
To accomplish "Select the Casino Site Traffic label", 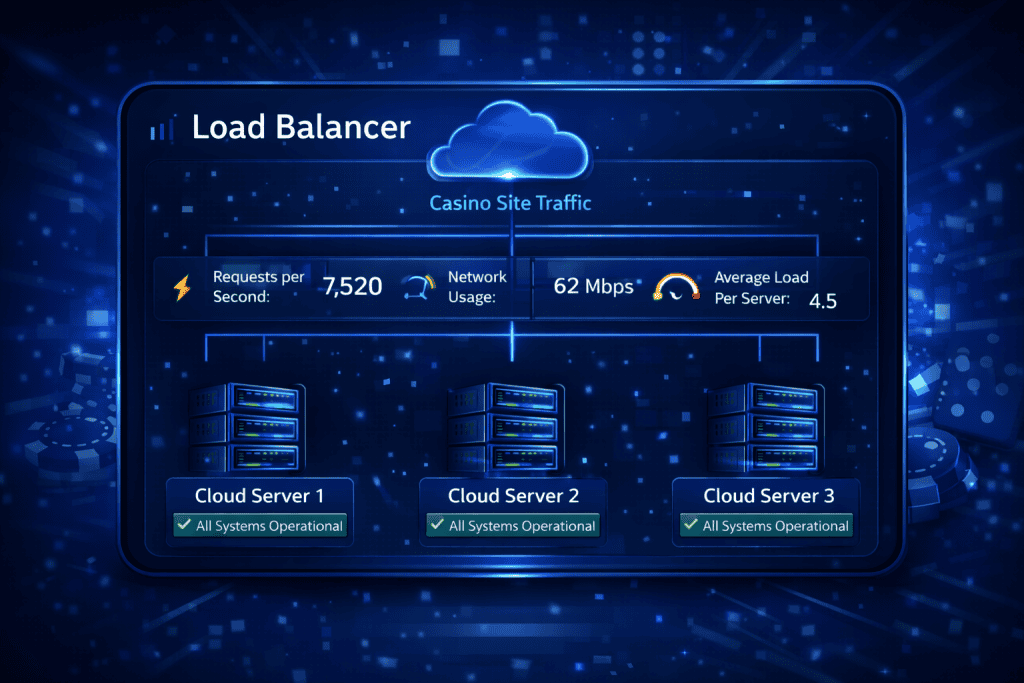I will [510, 202].
